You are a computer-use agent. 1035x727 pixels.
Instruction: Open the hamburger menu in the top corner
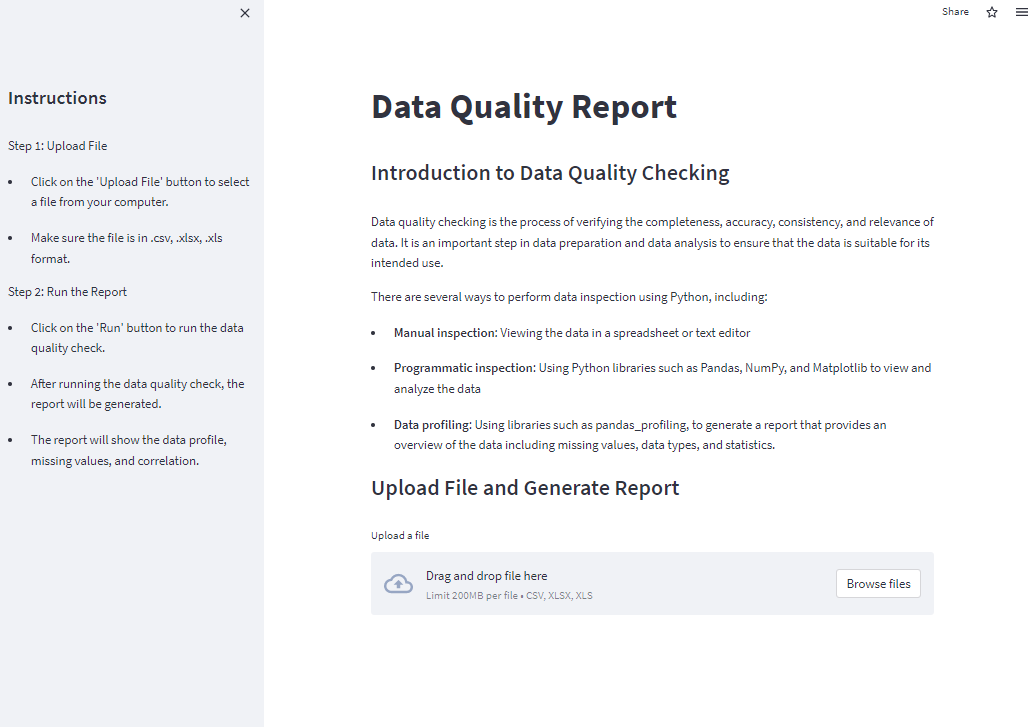pos(1021,12)
